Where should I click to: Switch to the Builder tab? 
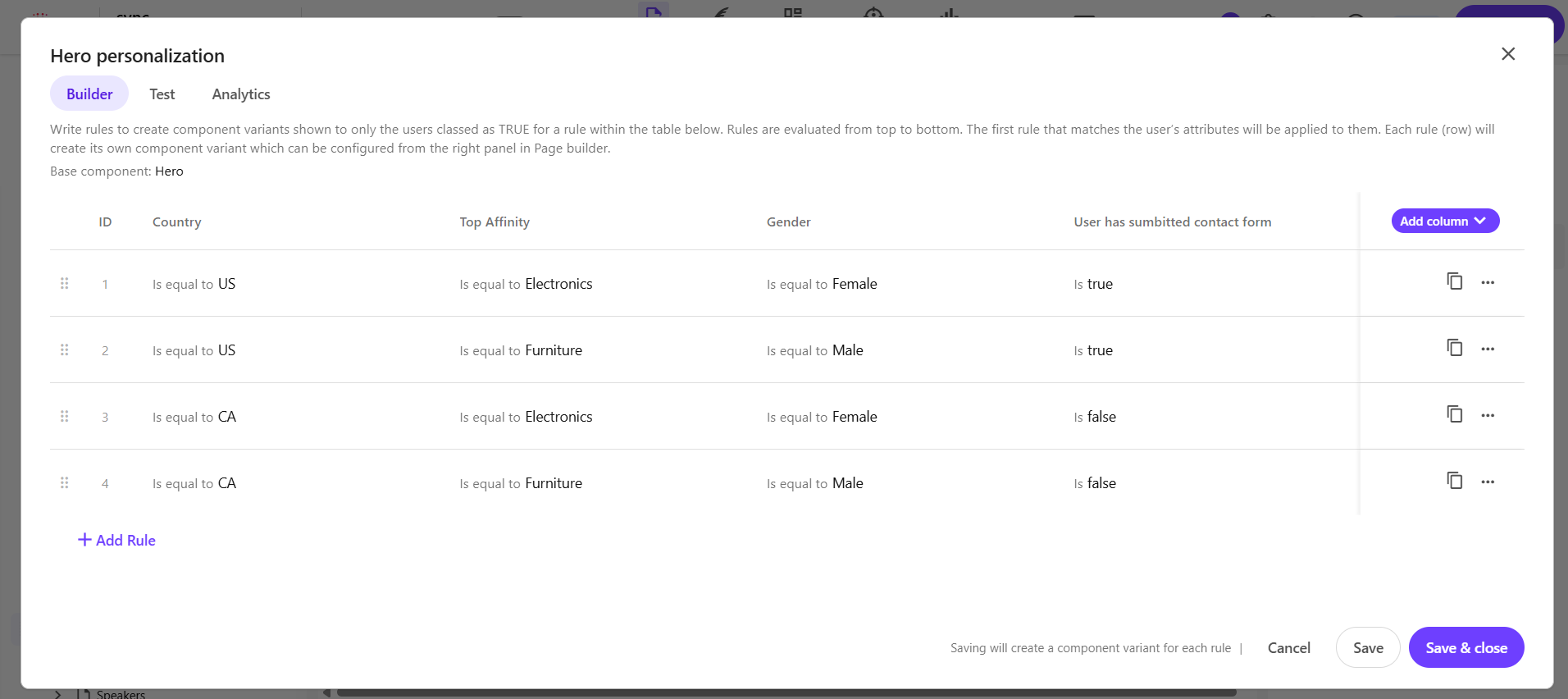[x=89, y=94]
